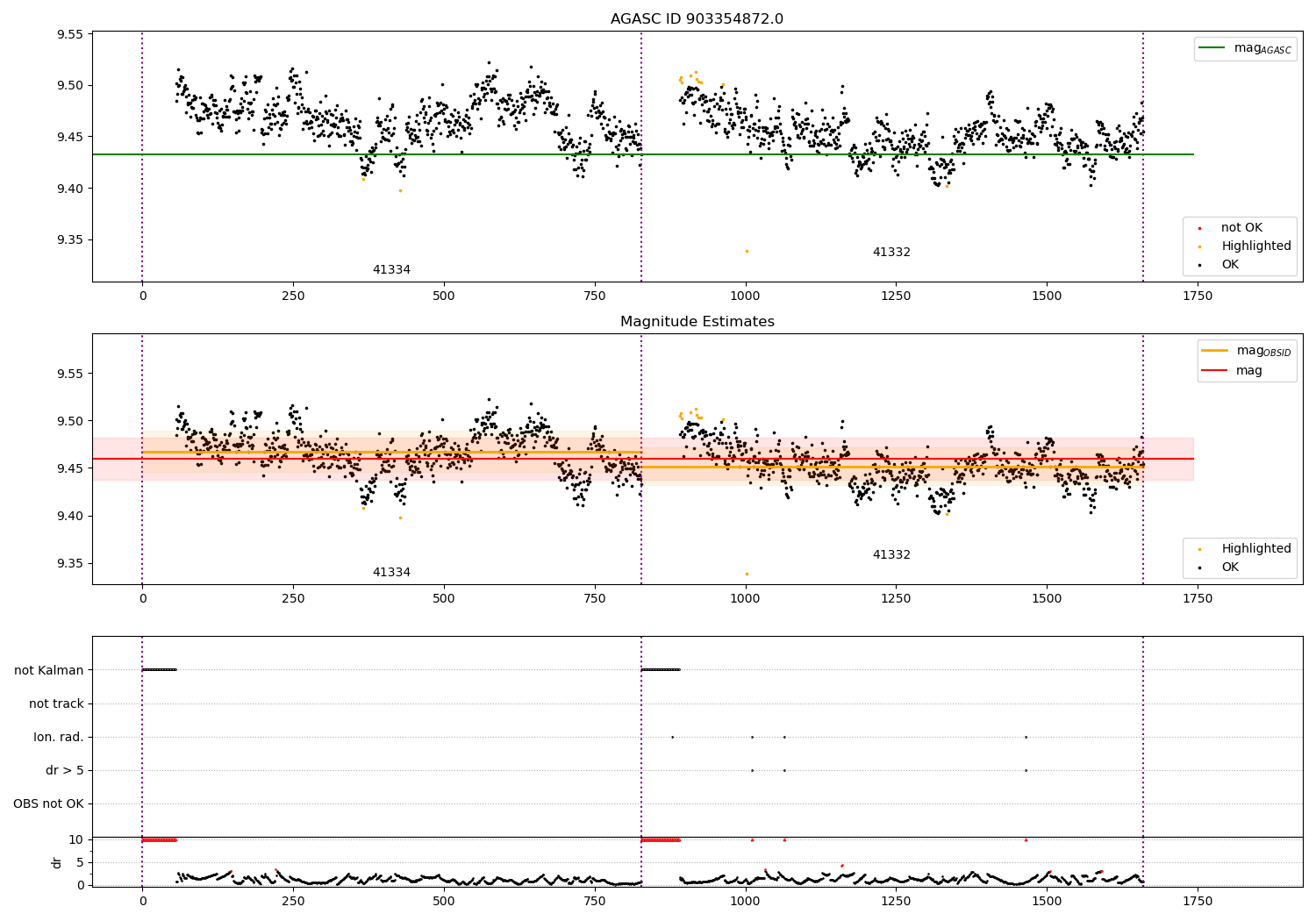The image size is (1316, 921).
Task: Click obsid label 41332 in top plot
Action: pyautogui.click(x=891, y=253)
